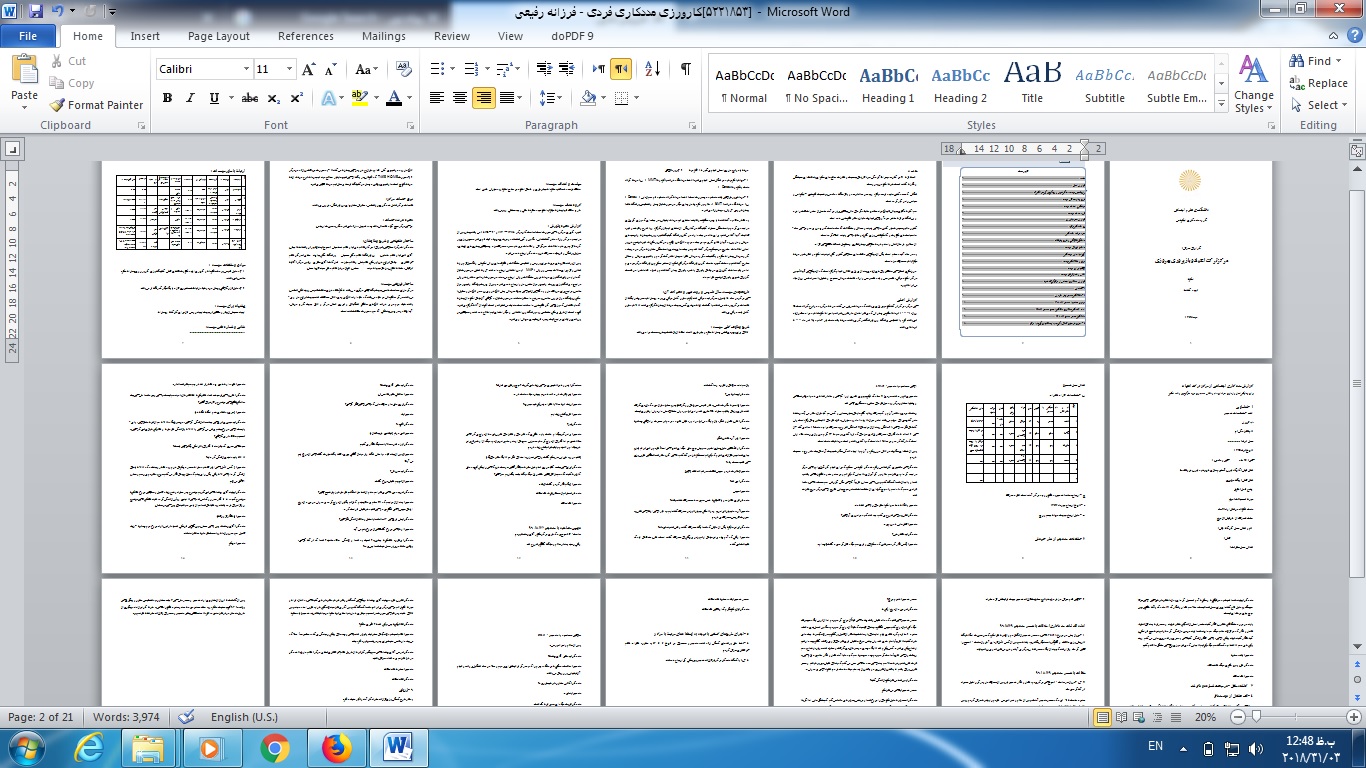This screenshot has height=768, width=1366.
Task: Toggle Show/Hide paragraph marks
Action: 685,69
